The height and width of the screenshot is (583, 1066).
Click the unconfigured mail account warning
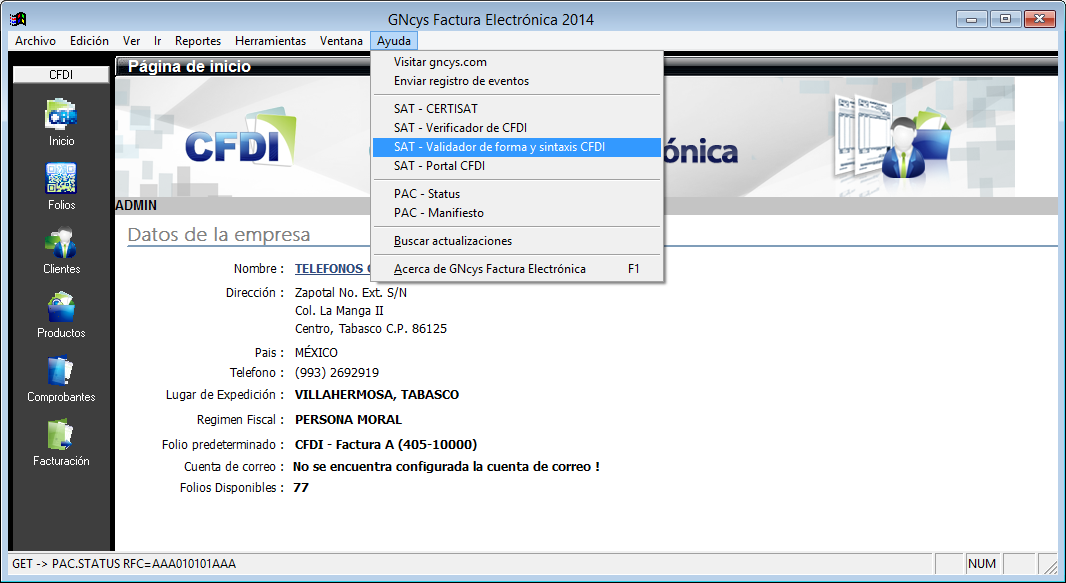point(446,467)
